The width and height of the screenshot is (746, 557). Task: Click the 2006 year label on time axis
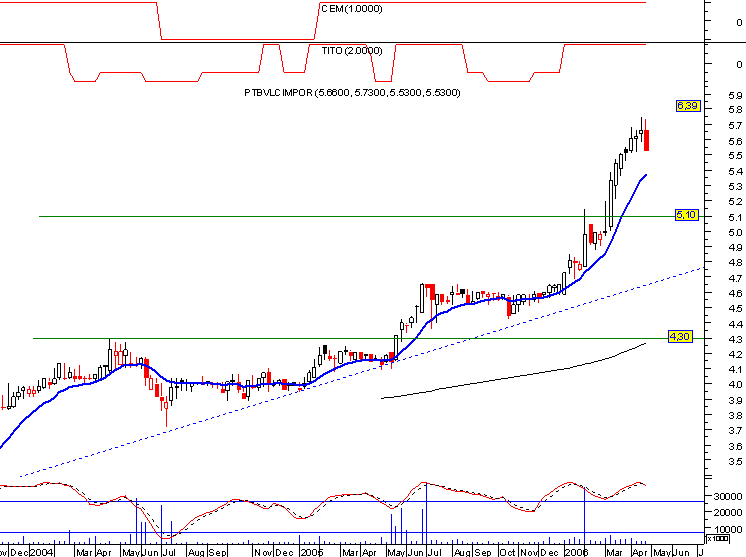click(576, 552)
